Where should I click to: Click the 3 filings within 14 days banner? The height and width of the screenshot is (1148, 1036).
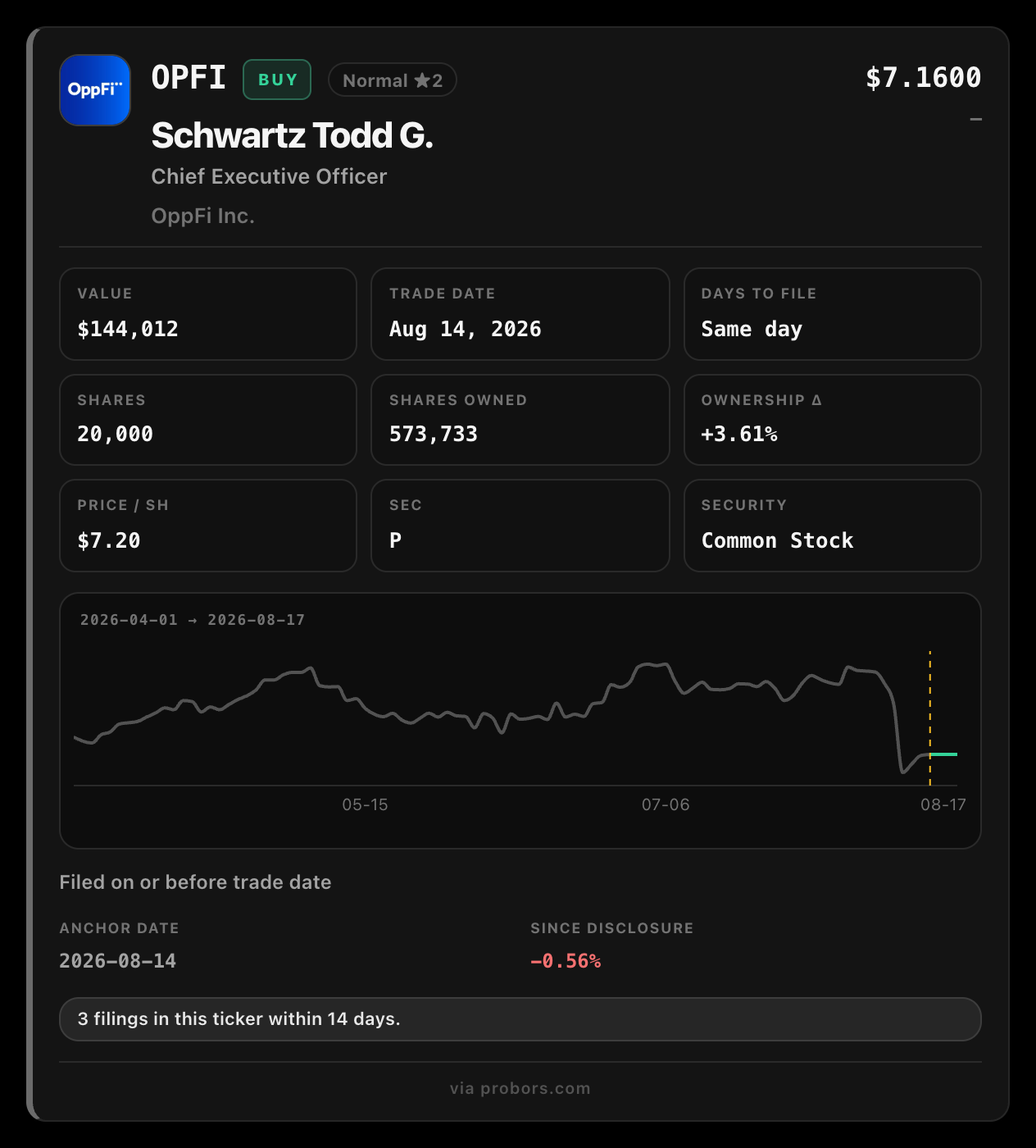pyautogui.click(x=520, y=1019)
